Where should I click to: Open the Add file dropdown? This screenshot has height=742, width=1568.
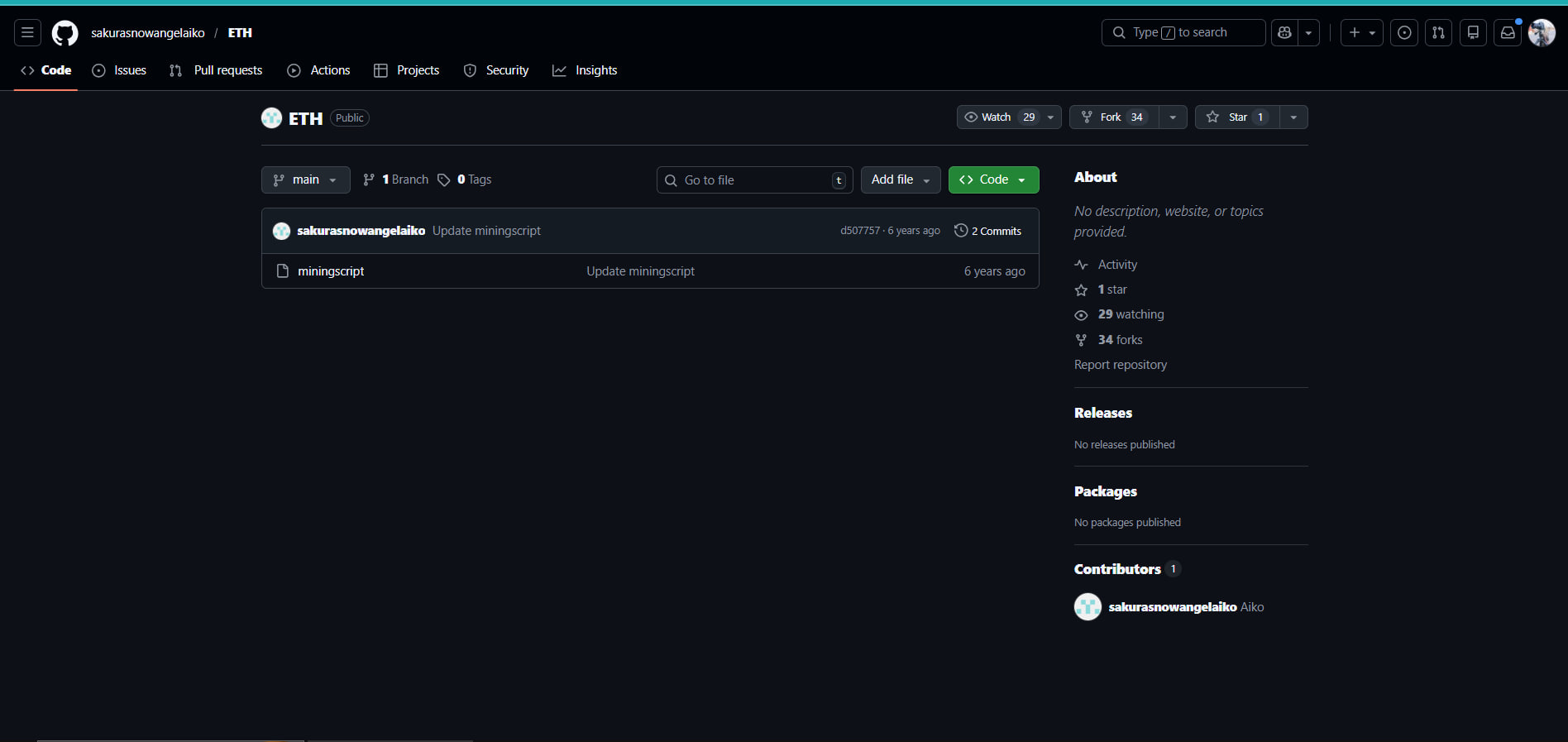point(901,180)
